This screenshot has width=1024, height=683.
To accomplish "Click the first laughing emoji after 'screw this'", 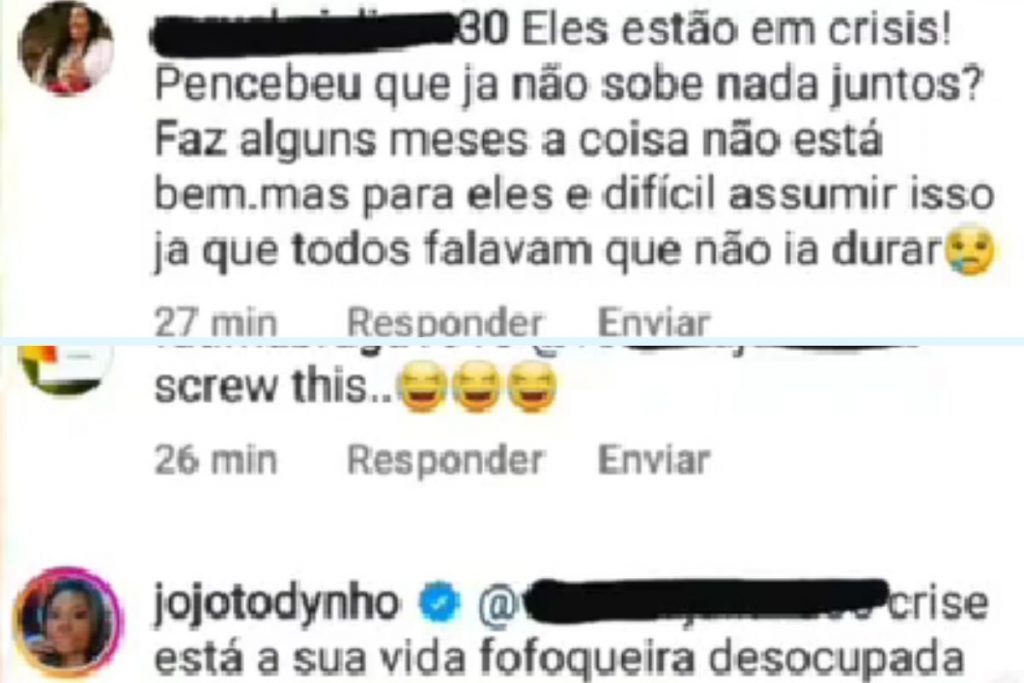I will click(x=423, y=389).
